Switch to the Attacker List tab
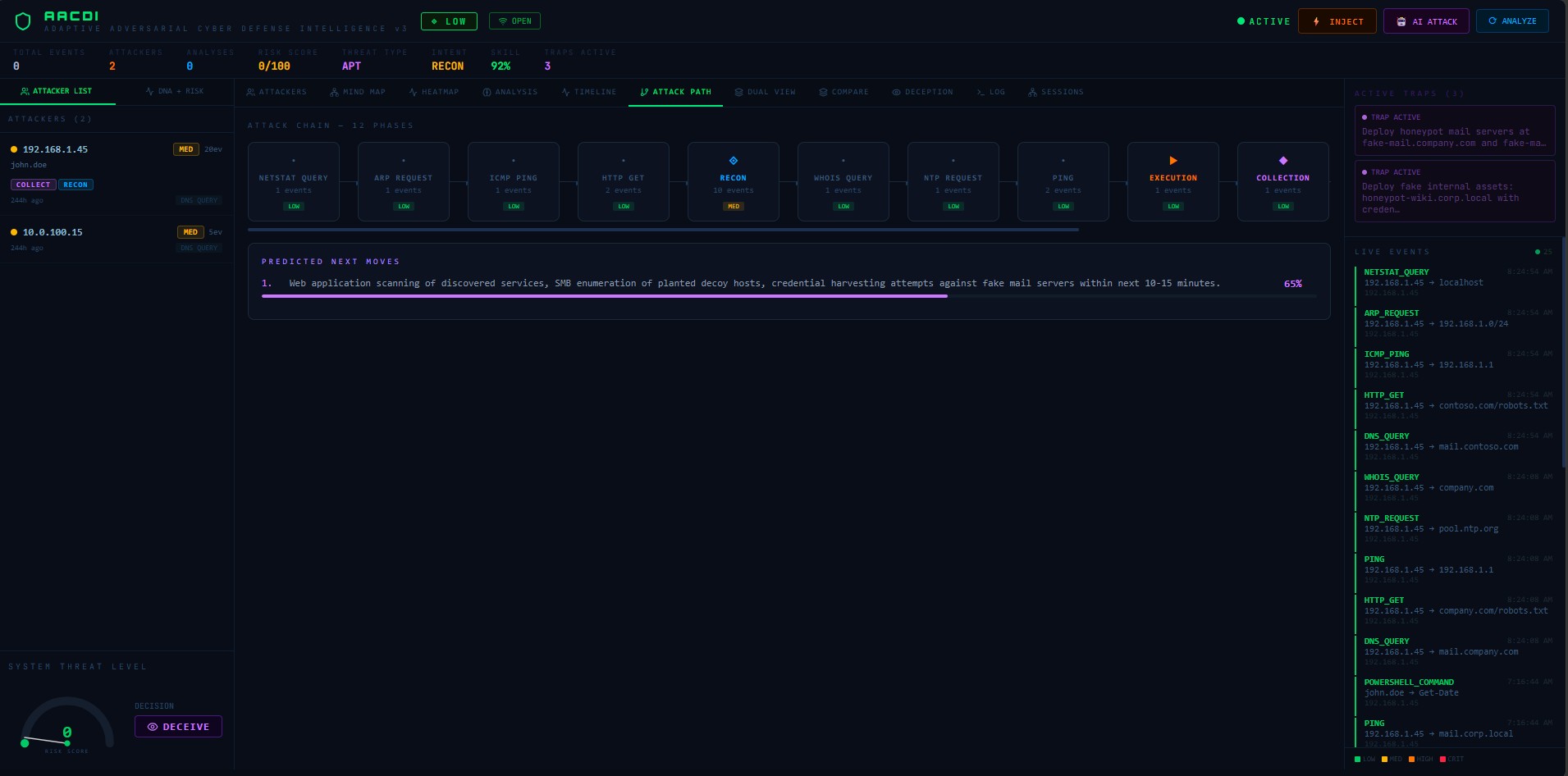The image size is (1568, 776). (57, 91)
